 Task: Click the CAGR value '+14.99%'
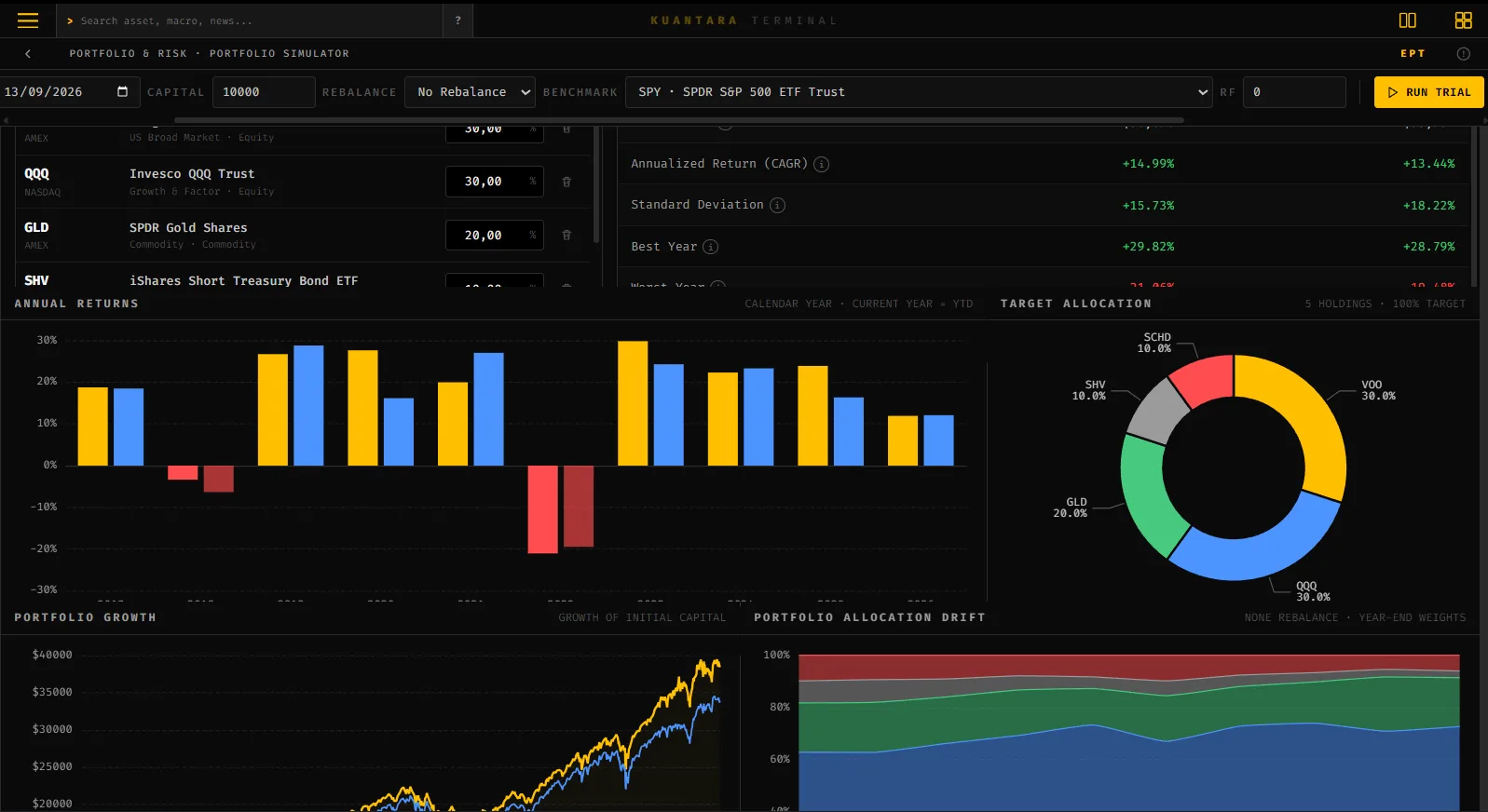[1148, 164]
